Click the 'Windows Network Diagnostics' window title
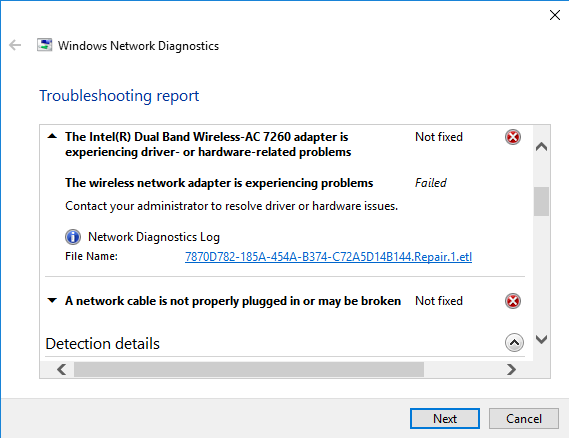This screenshot has height=438, width=569. 138,46
